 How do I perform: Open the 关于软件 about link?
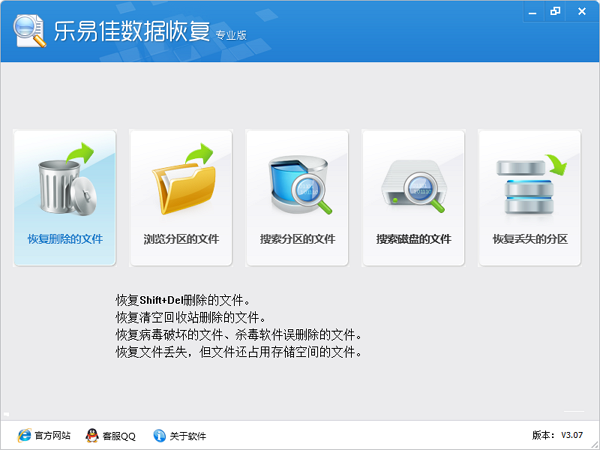[188, 436]
